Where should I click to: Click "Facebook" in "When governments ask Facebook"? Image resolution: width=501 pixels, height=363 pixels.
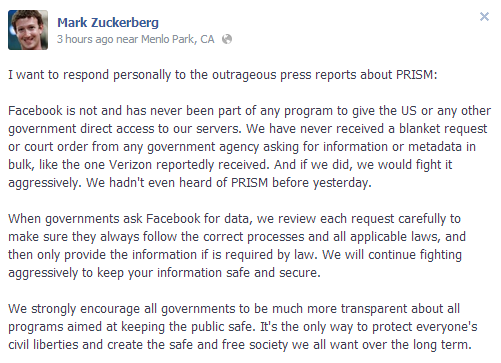pos(173,218)
